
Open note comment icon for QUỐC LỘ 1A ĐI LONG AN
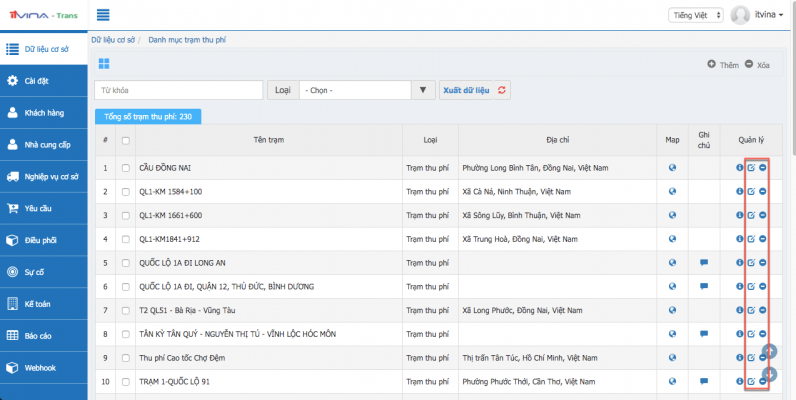click(x=704, y=263)
